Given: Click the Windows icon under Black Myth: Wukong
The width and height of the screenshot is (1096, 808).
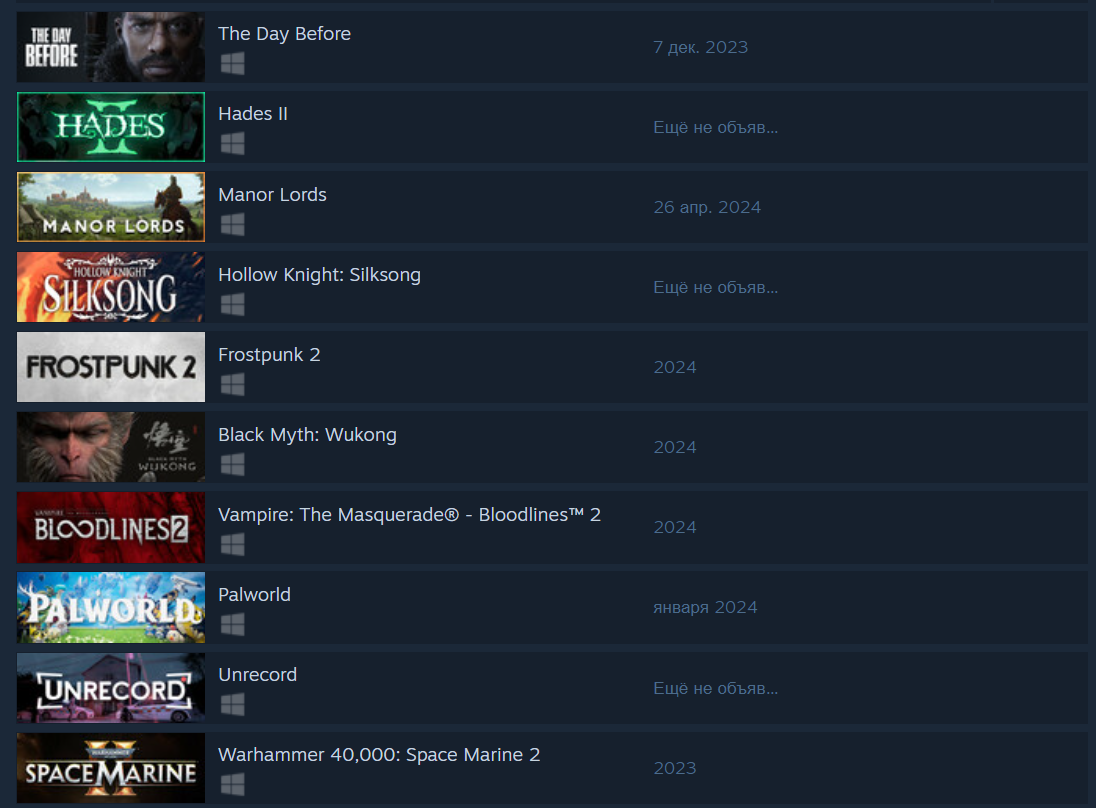Looking at the screenshot, I should pyautogui.click(x=232, y=464).
